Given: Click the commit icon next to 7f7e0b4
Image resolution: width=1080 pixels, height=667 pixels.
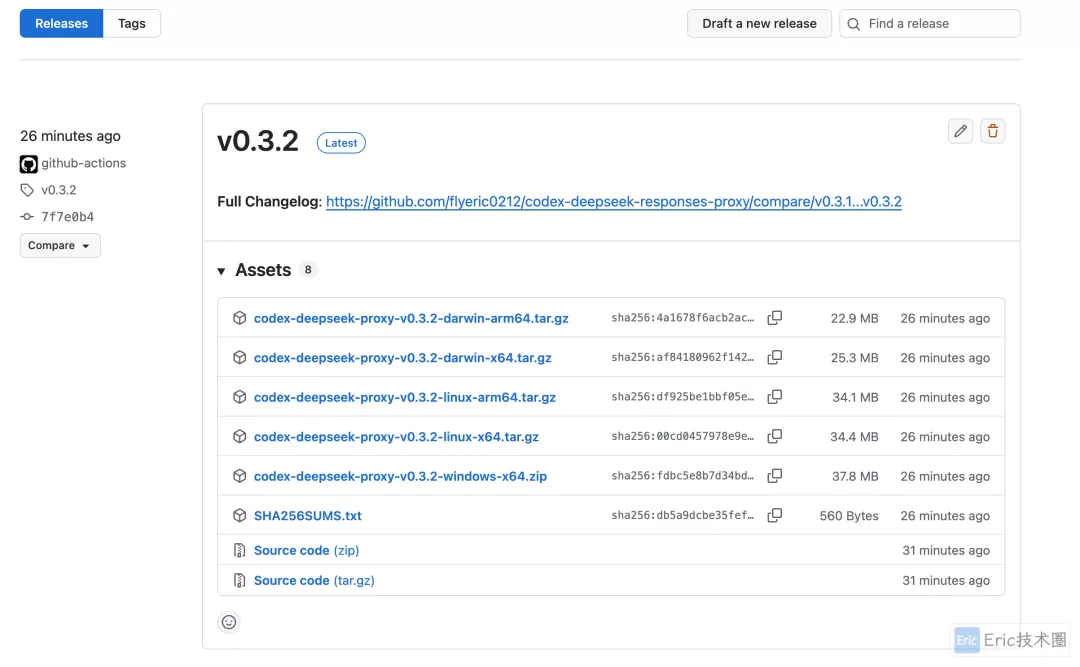Looking at the screenshot, I should click(27, 216).
